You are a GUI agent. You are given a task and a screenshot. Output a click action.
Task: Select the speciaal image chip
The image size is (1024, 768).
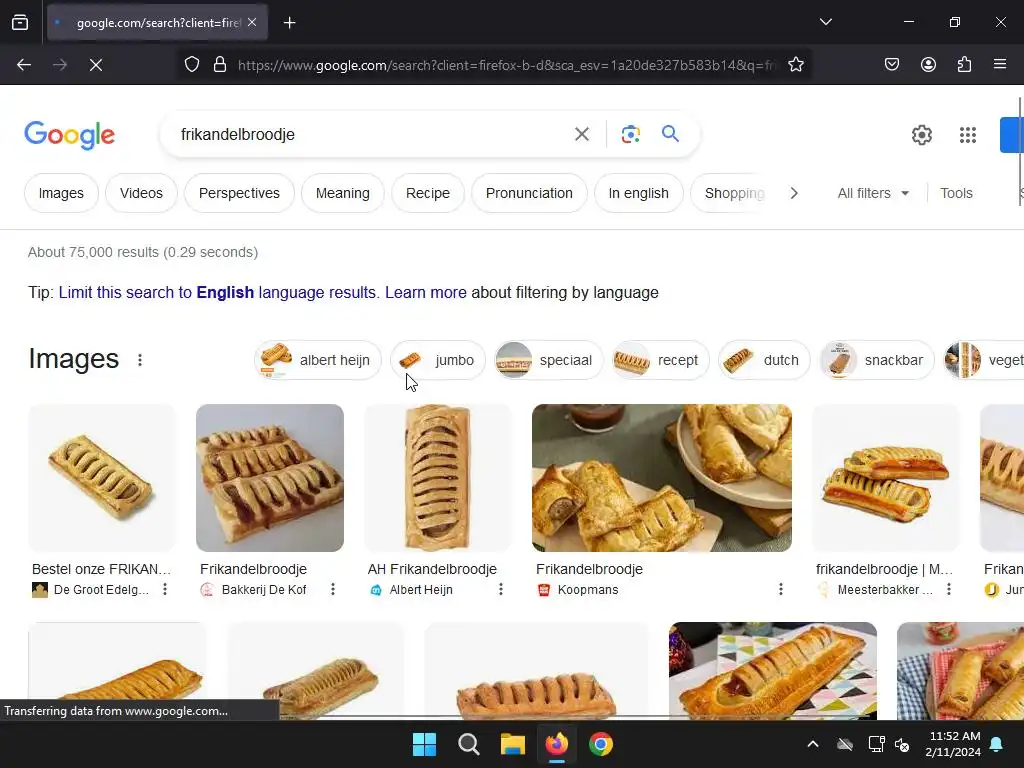coord(549,360)
